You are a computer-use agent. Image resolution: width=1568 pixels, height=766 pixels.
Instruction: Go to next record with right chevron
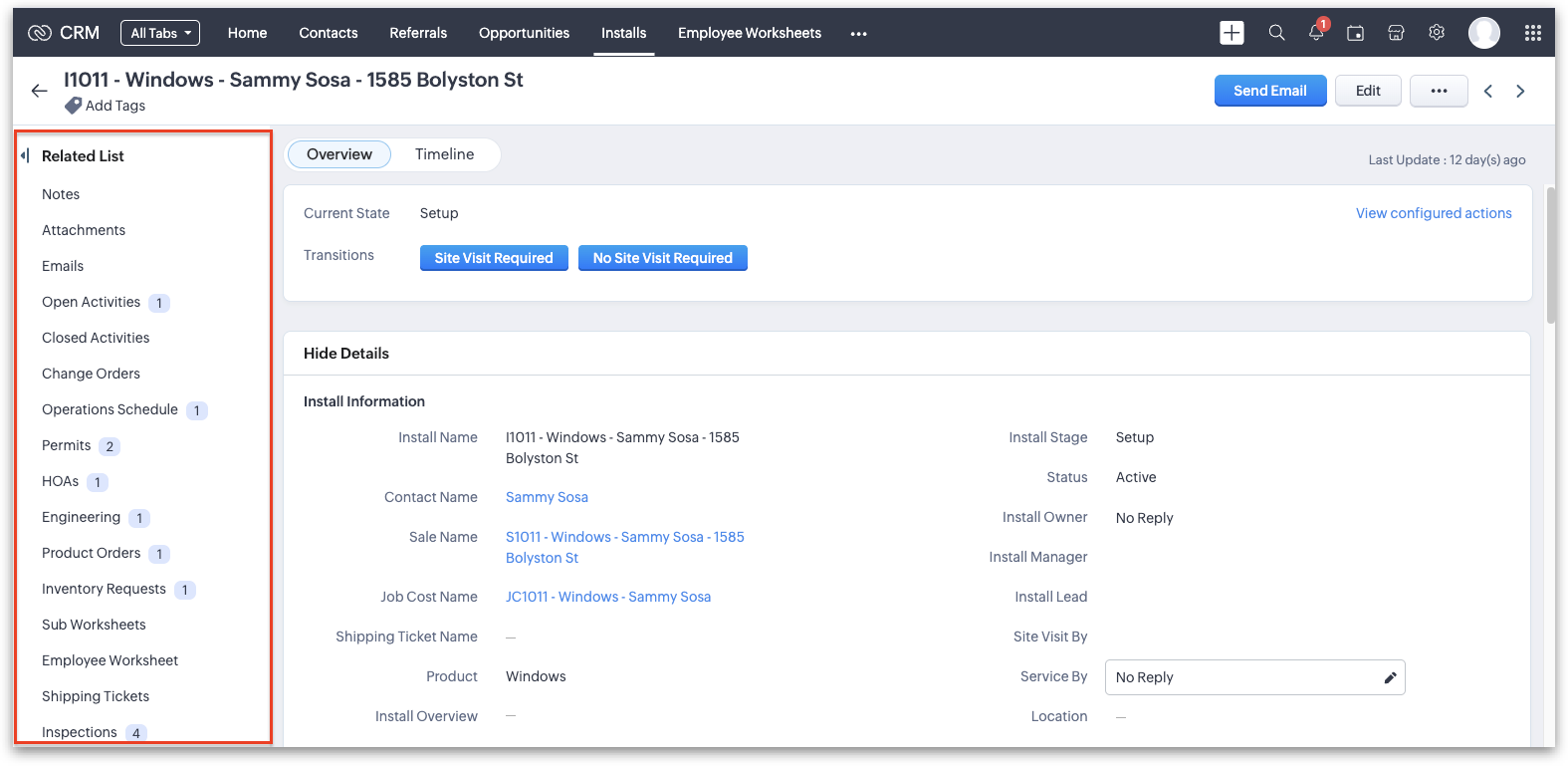[1520, 91]
